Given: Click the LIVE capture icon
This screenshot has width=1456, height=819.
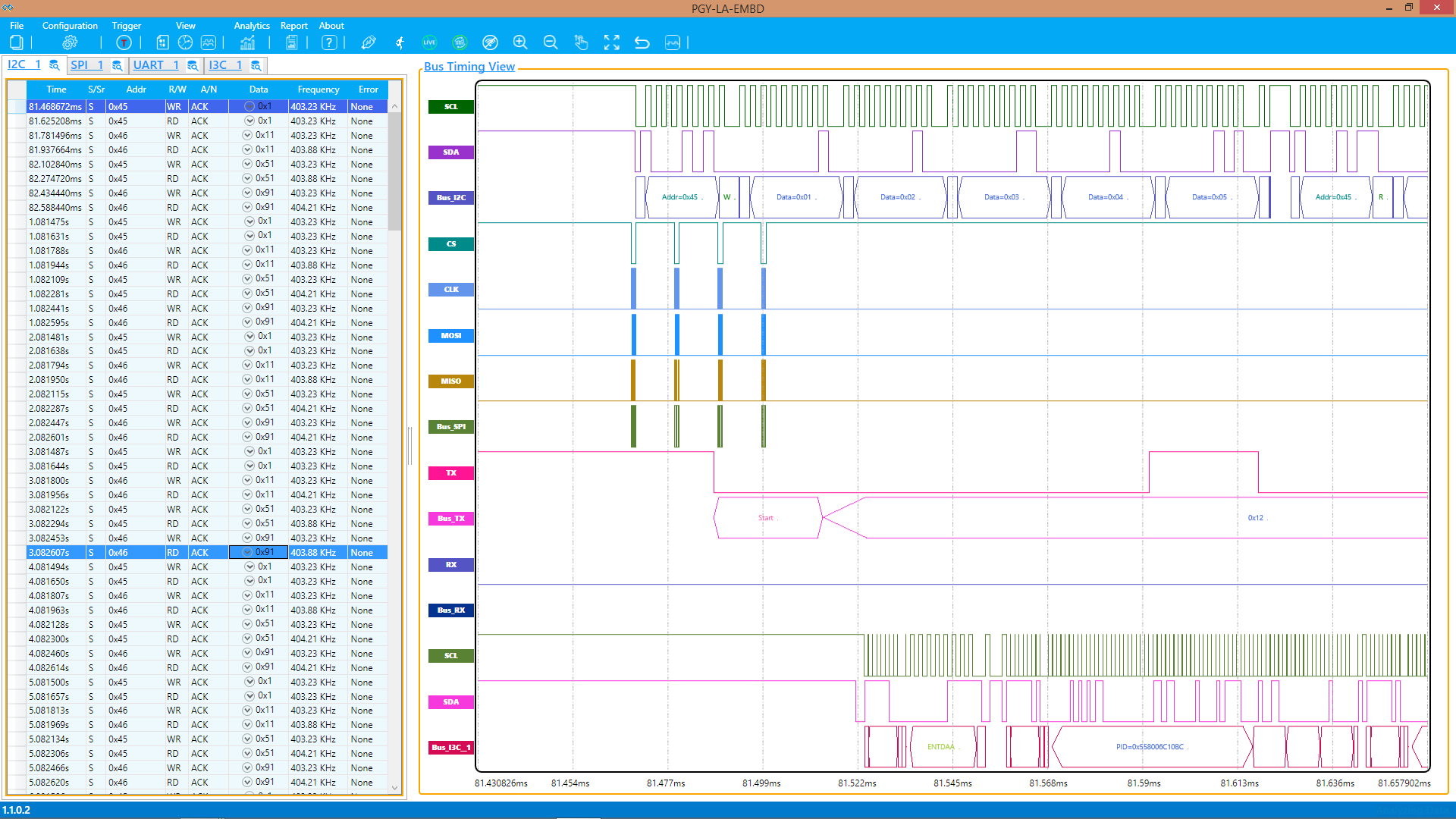Looking at the screenshot, I should [429, 42].
